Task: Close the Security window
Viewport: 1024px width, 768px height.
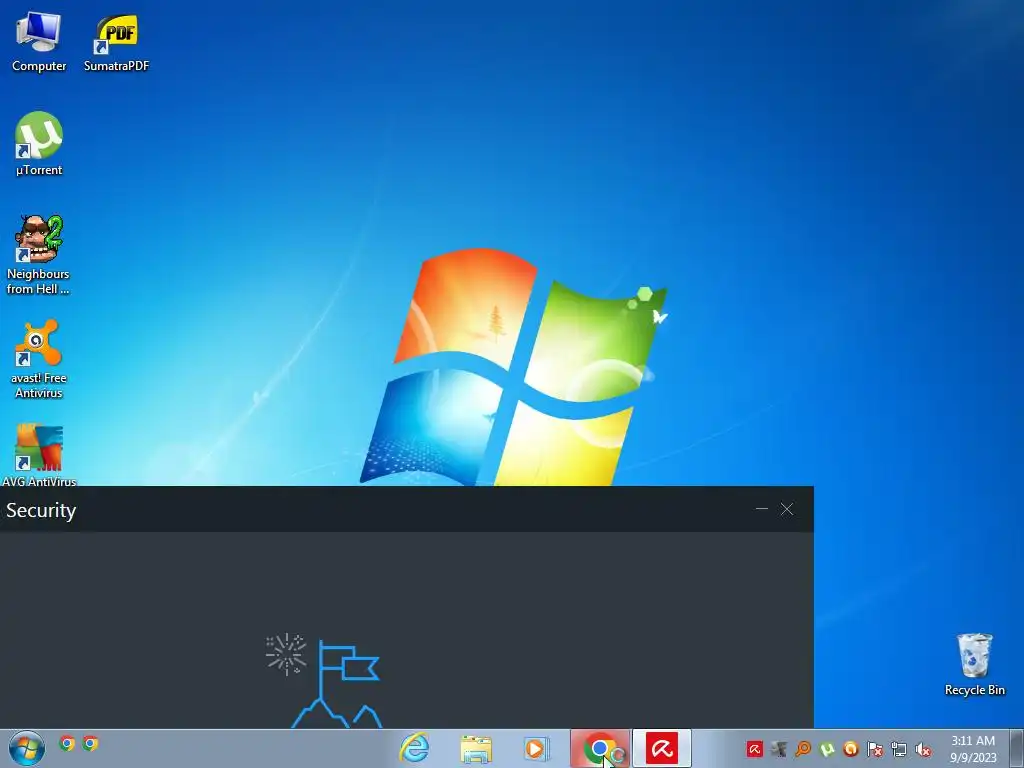Action: (787, 509)
